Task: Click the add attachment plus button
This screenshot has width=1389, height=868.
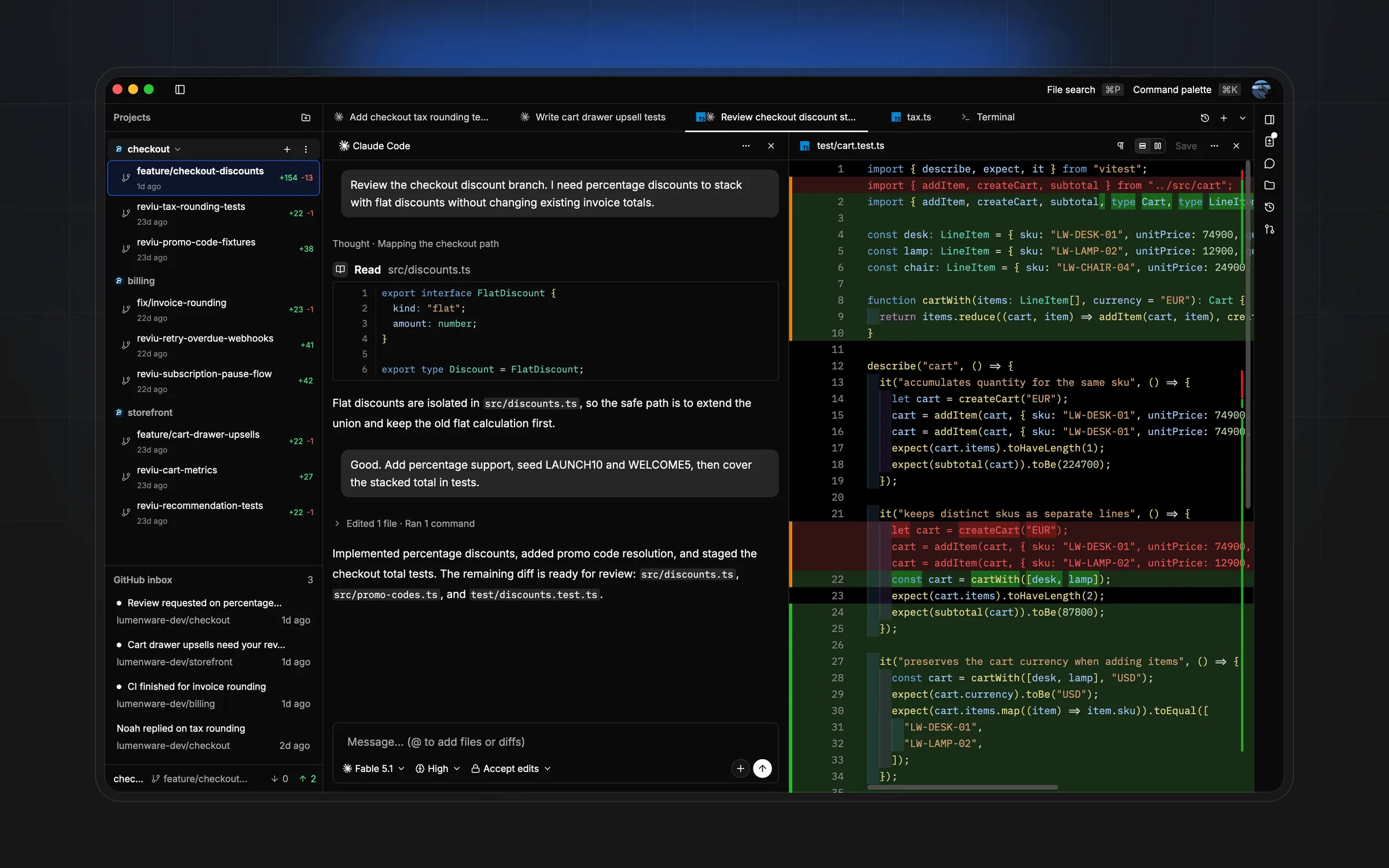Action: click(740, 768)
